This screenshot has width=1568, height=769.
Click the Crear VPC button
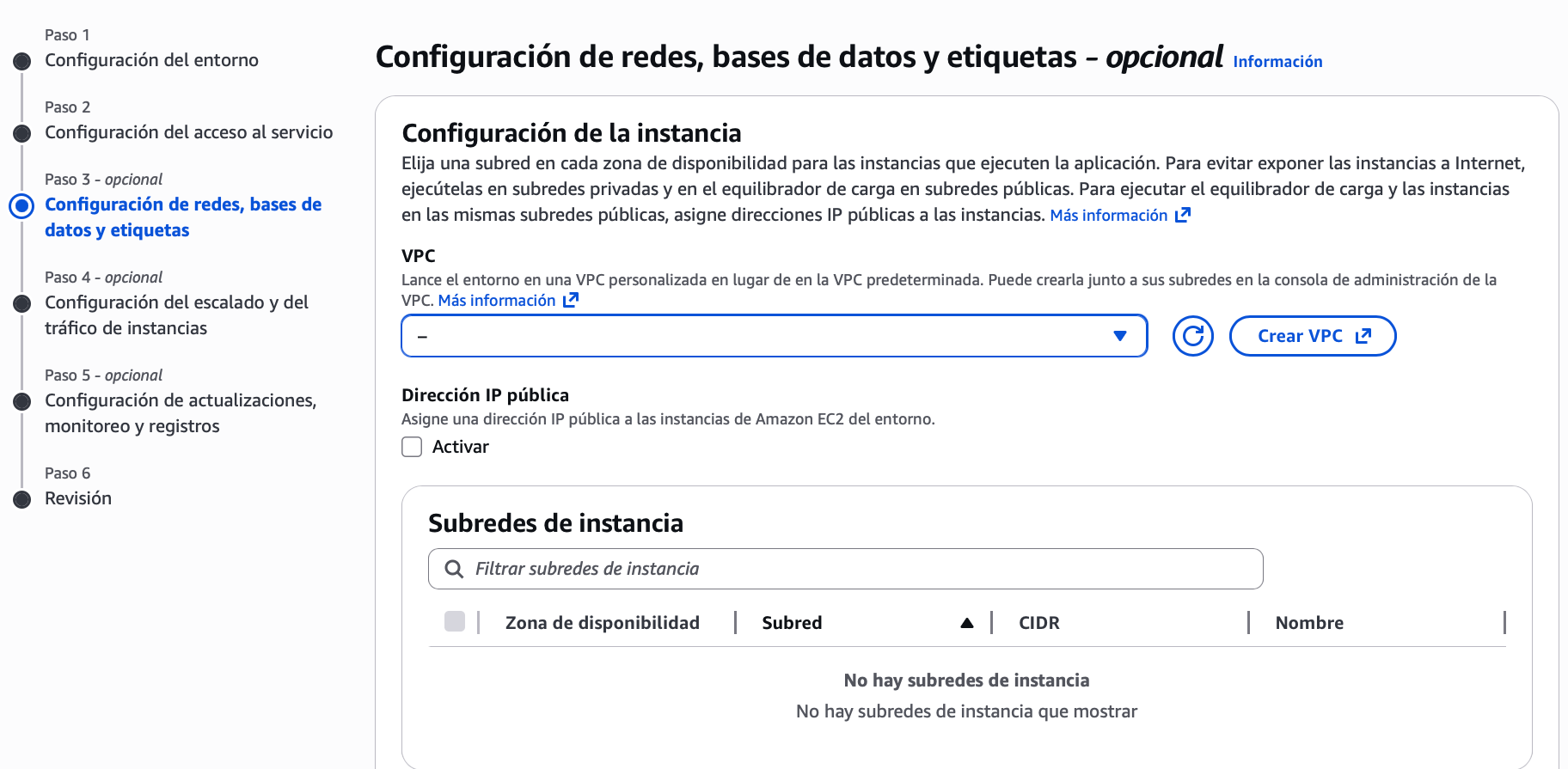pyautogui.click(x=1312, y=336)
